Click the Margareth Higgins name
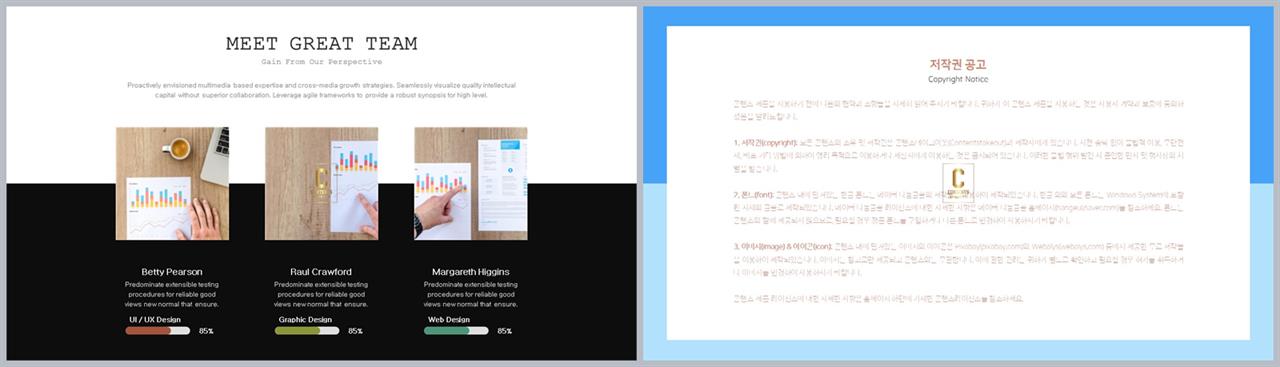Screen dimensions: 1280x367 pos(470,271)
